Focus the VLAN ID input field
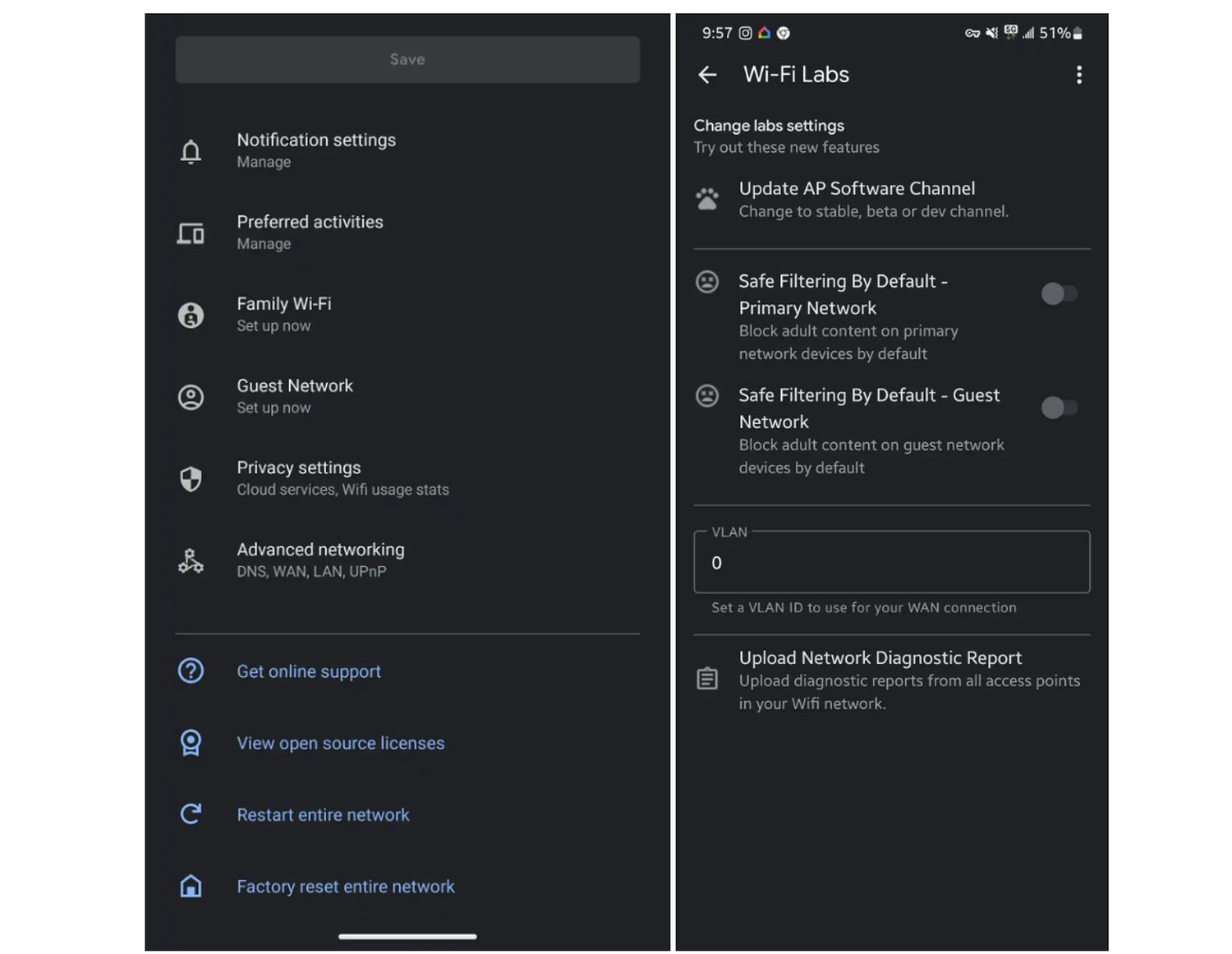1232x954 pixels. click(x=891, y=563)
